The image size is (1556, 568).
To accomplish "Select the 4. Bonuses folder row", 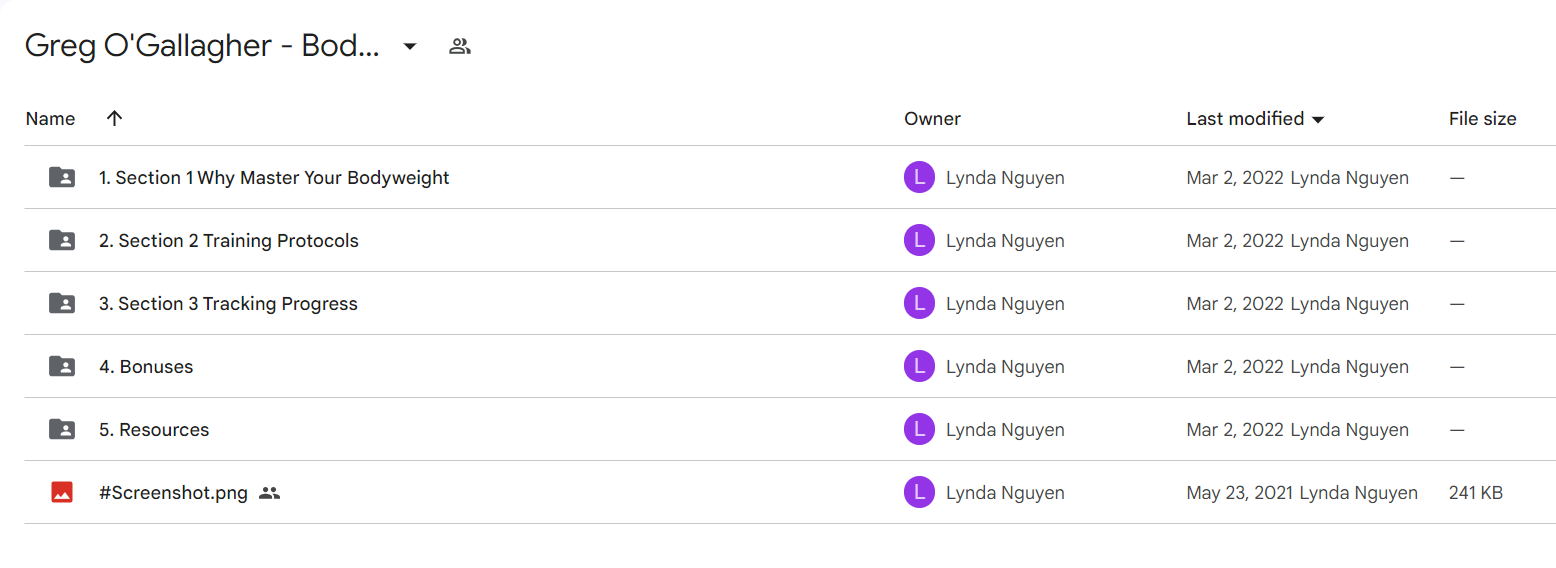I will pos(790,366).
